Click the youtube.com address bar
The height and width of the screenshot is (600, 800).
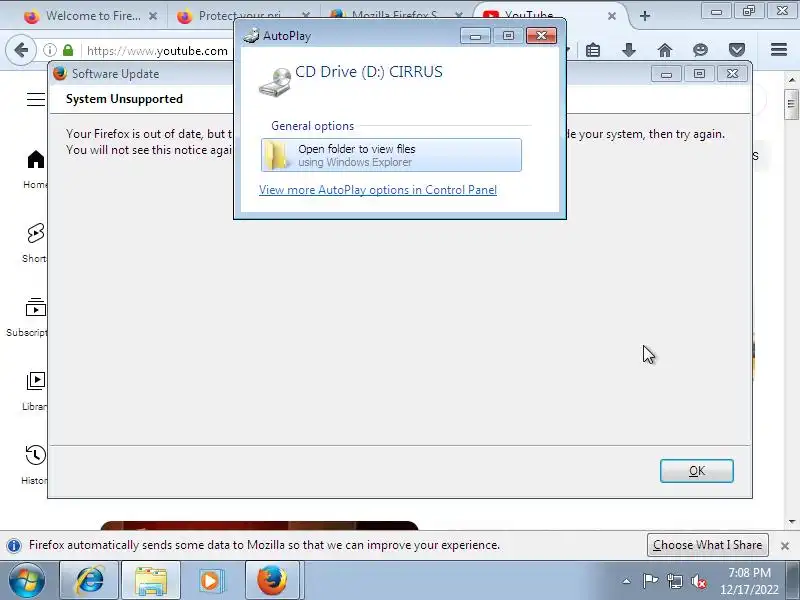click(x=158, y=51)
